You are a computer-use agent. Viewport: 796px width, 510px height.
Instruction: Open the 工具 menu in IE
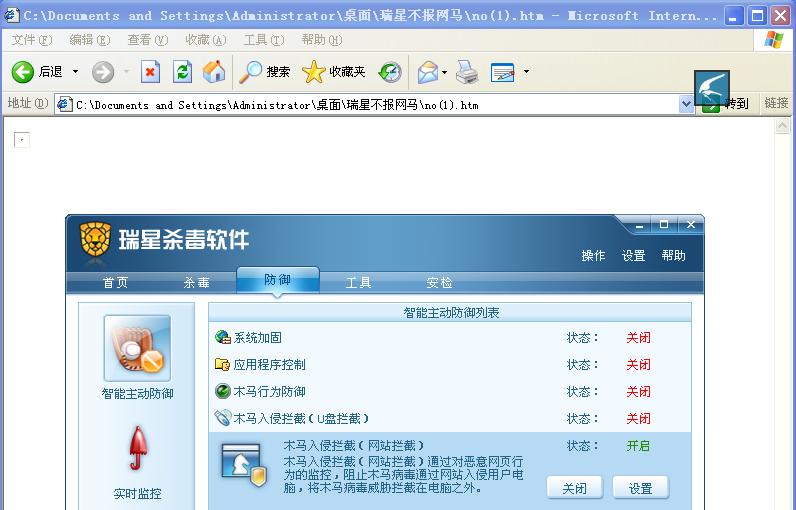pos(263,40)
